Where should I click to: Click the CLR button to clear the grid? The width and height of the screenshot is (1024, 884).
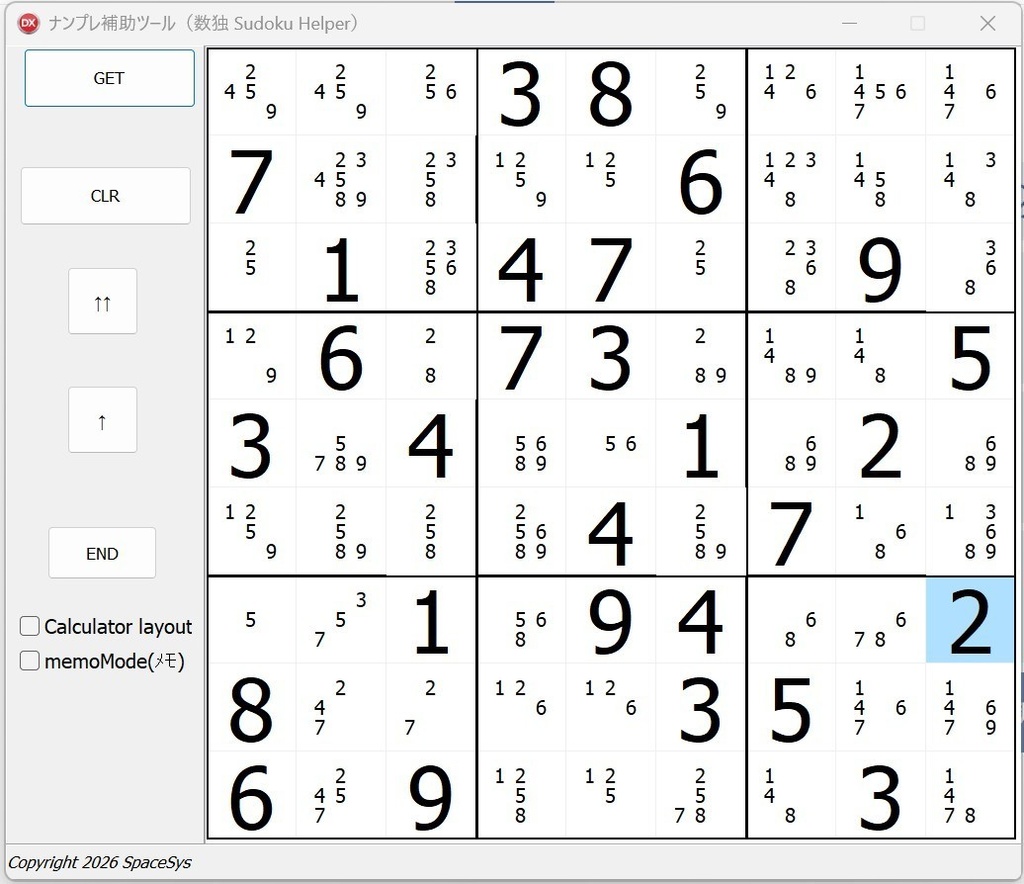point(105,196)
